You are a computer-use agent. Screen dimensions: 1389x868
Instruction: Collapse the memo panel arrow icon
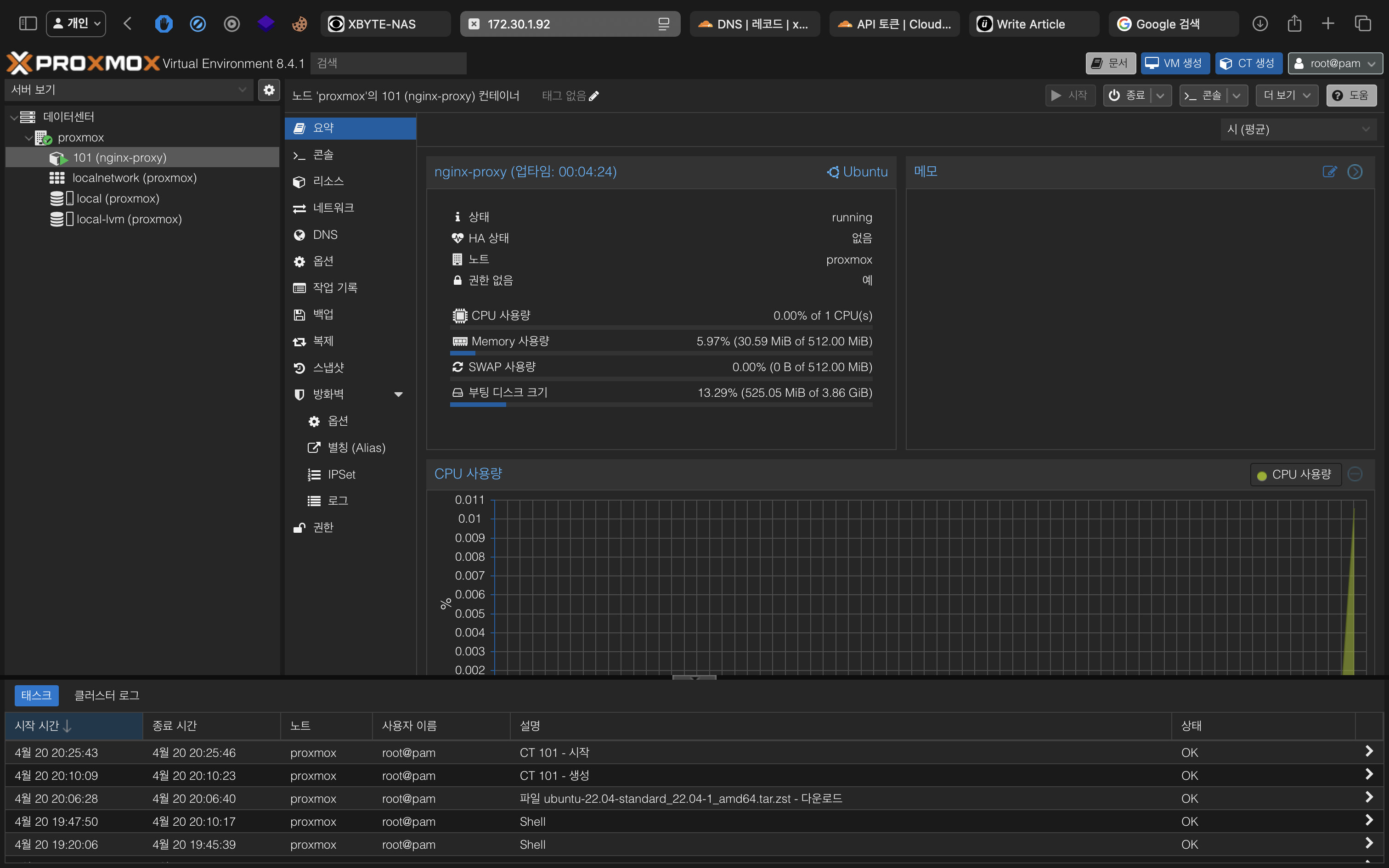click(x=1355, y=172)
